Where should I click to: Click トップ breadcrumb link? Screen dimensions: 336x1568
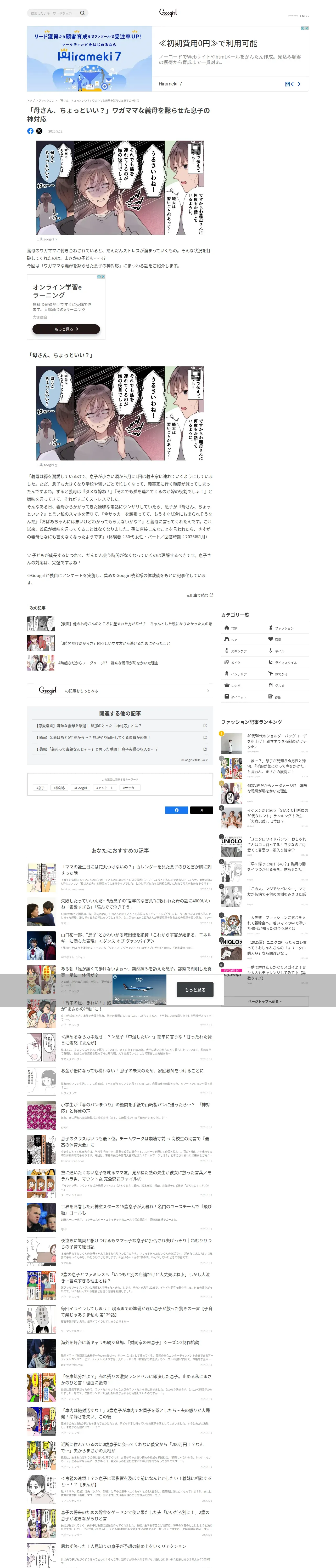(x=31, y=100)
